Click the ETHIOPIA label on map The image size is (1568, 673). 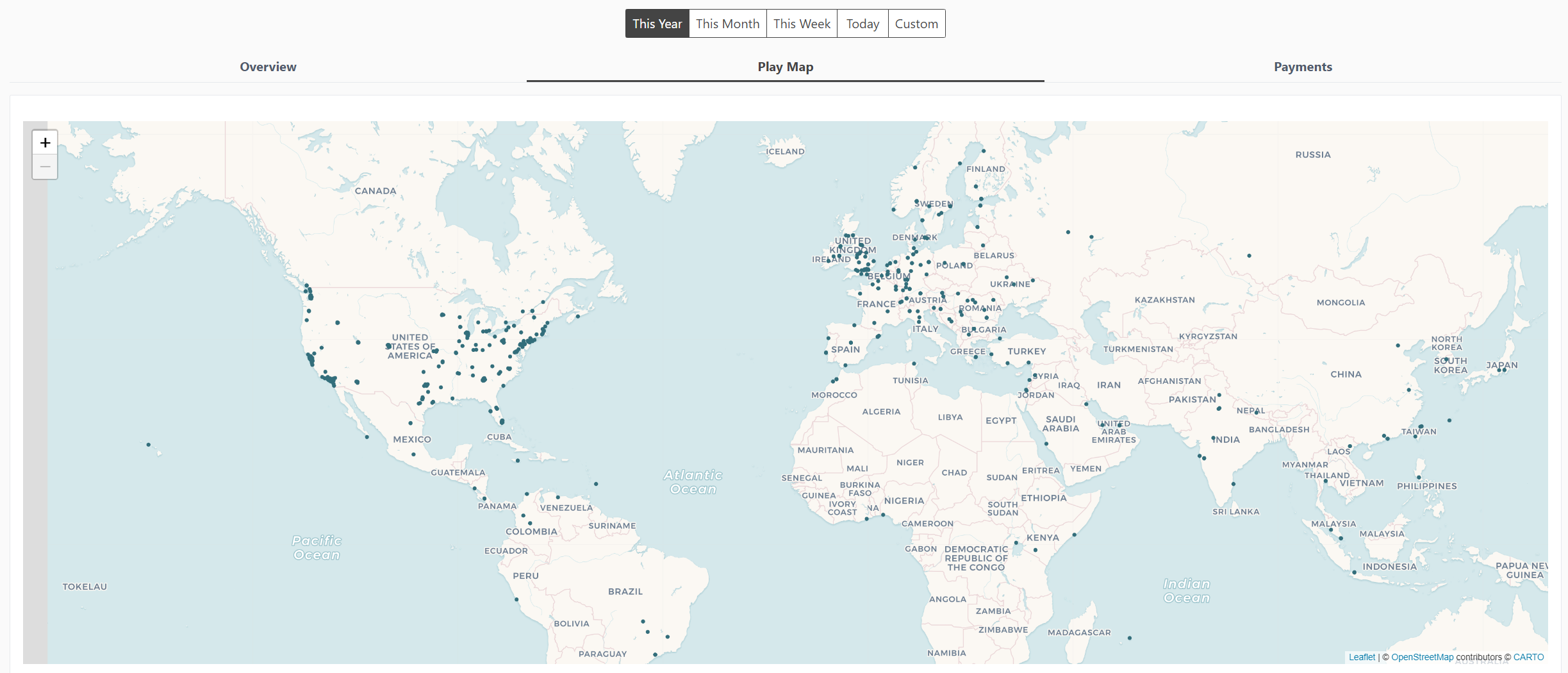click(1044, 498)
